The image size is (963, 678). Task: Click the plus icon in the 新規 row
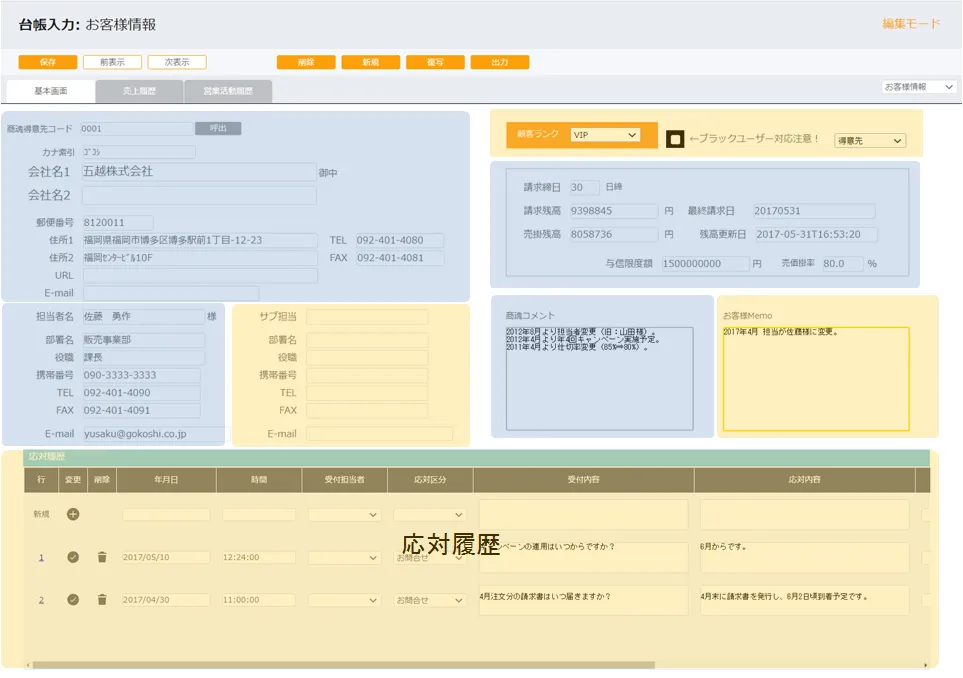(x=72, y=514)
